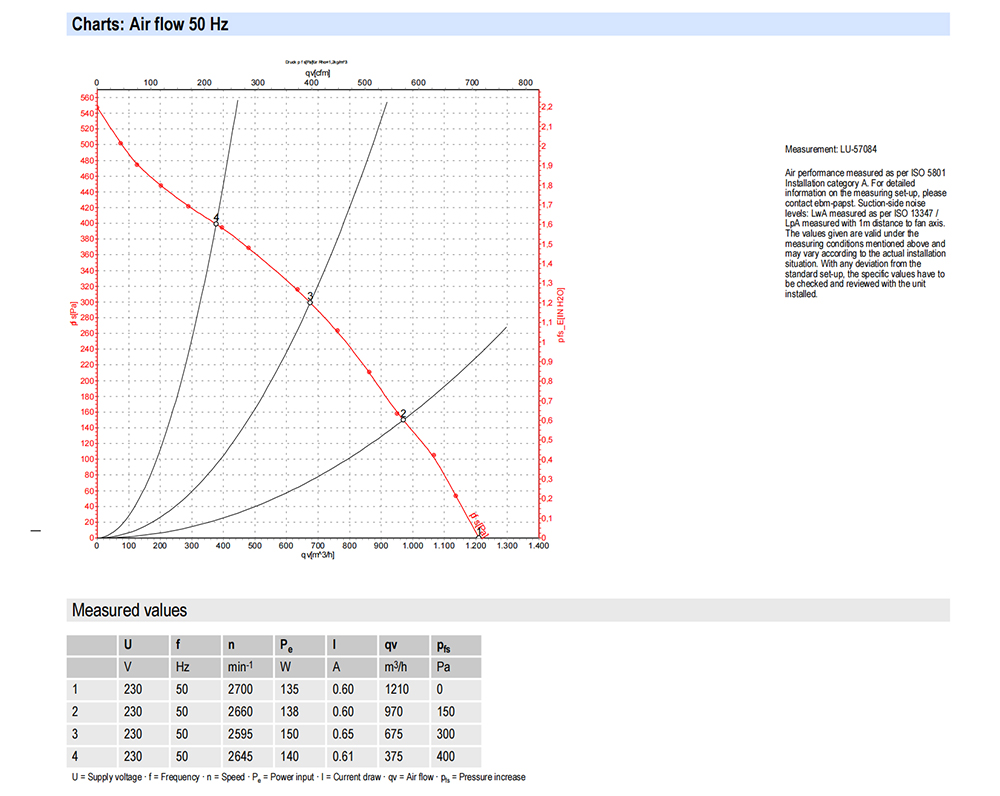Click operating point 4 marker on chart
Viewport: 1000px width, 796px height.
(216, 223)
